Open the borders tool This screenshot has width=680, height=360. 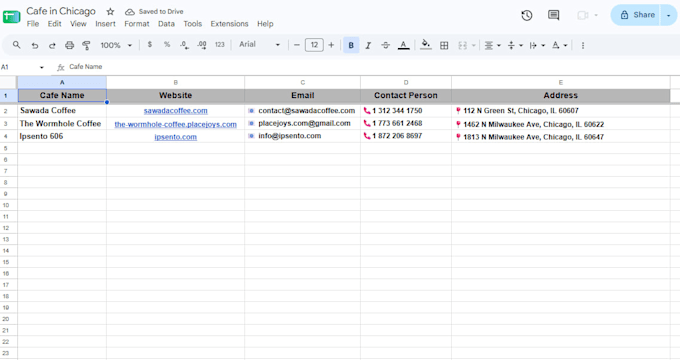point(444,45)
